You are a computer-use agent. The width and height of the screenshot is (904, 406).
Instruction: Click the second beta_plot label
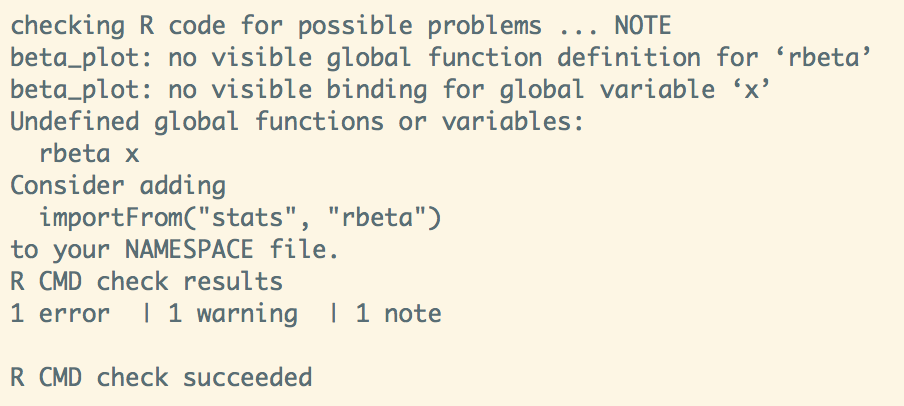tap(75, 91)
